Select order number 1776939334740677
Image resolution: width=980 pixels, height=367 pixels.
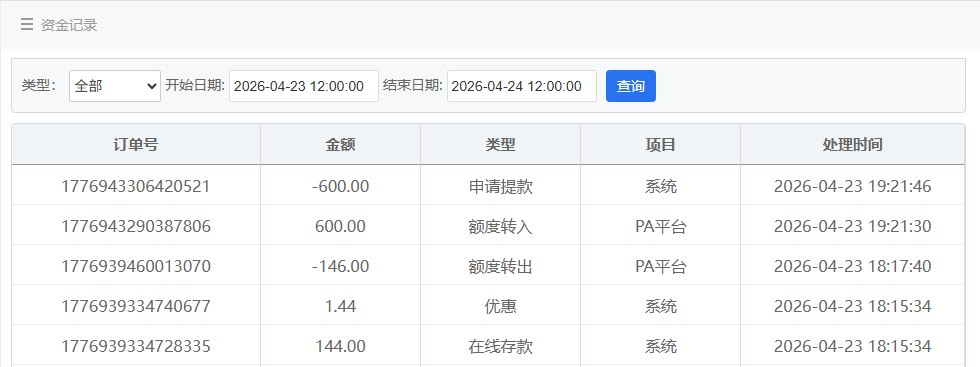coord(136,306)
